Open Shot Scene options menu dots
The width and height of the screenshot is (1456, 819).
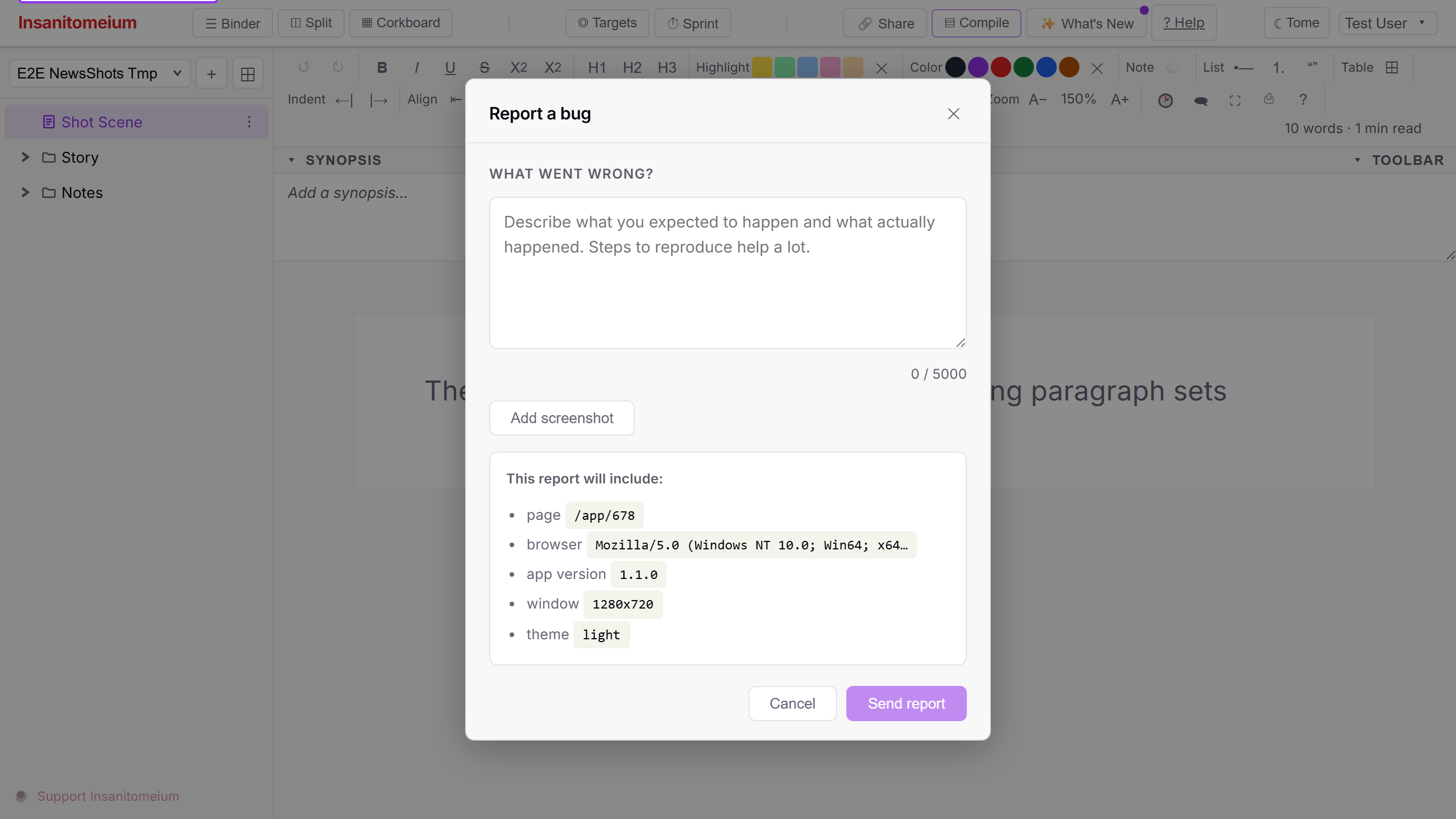249,122
